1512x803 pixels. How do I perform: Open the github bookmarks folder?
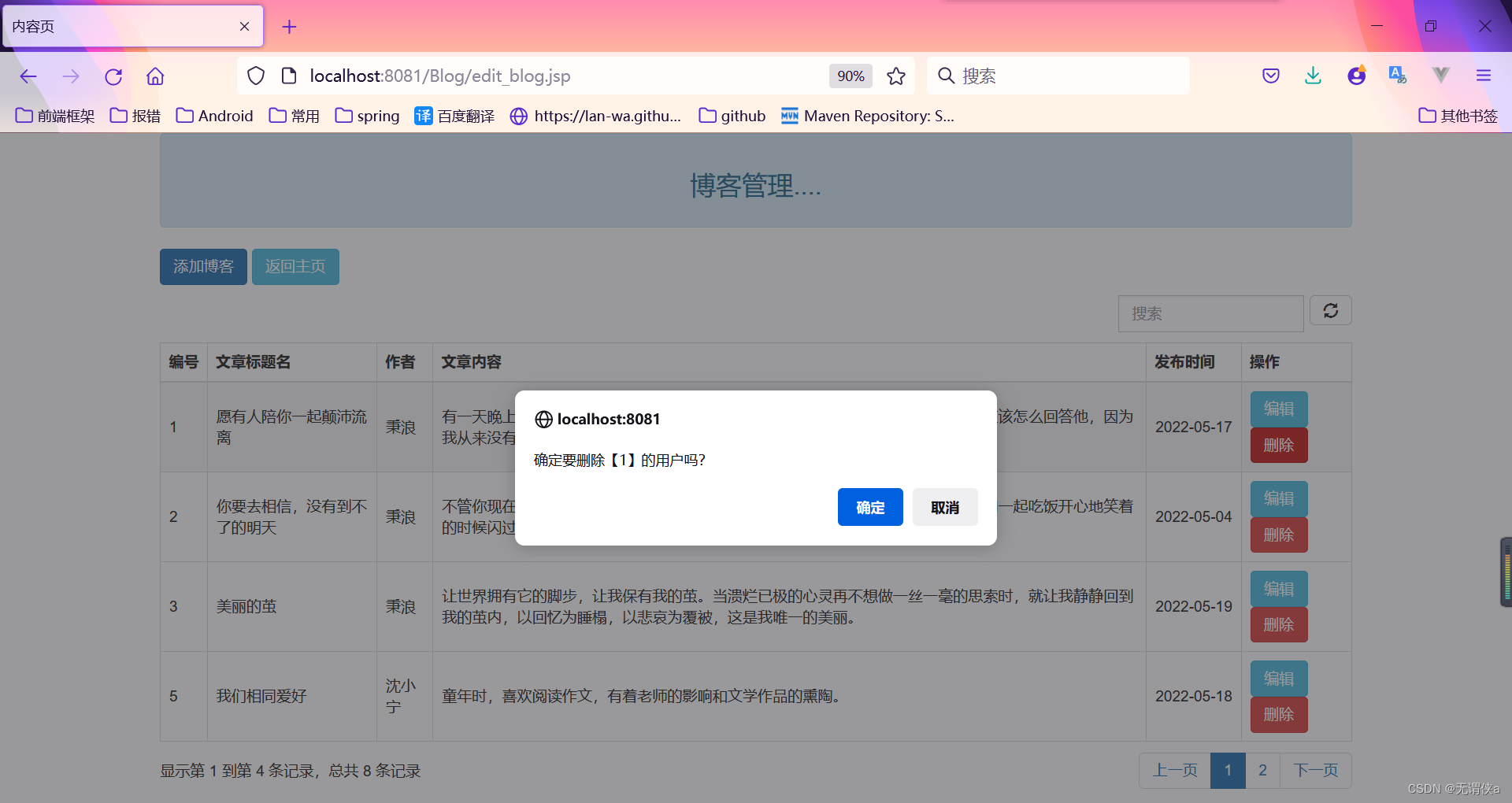pos(732,116)
